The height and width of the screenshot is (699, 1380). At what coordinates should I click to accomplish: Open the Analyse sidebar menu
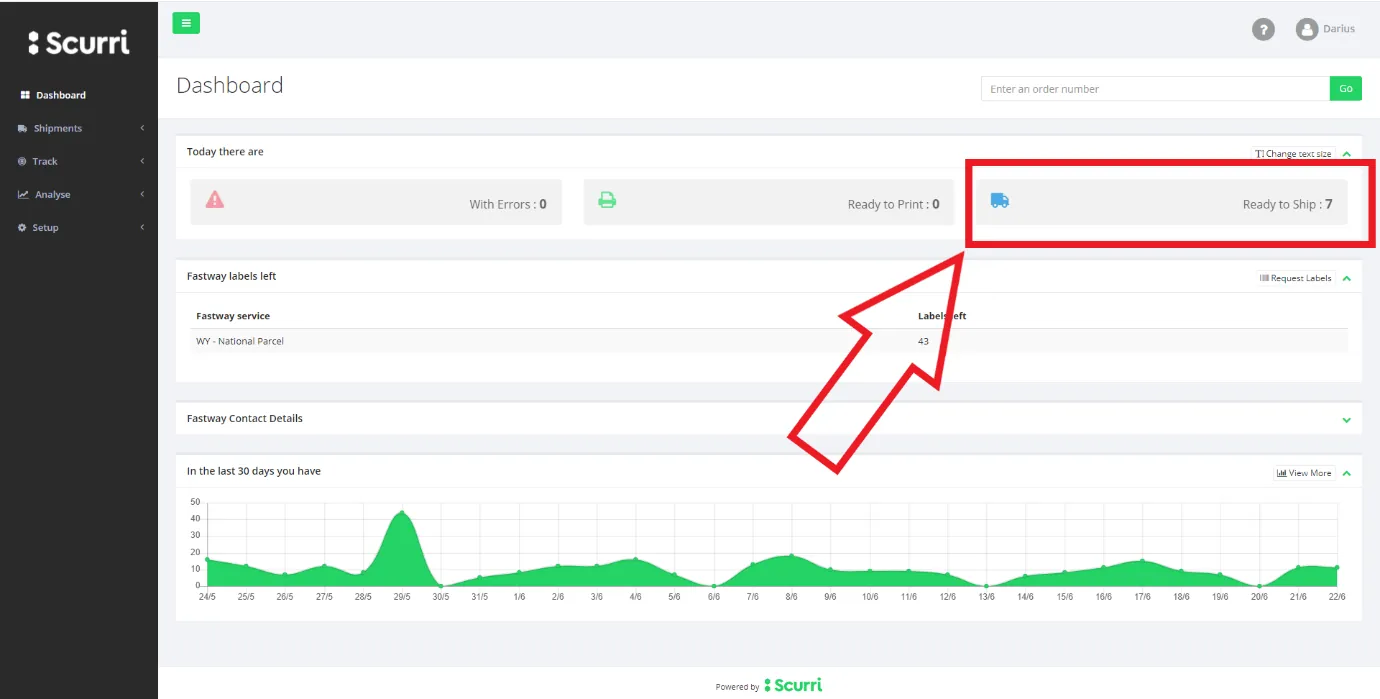click(x=53, y=194)
